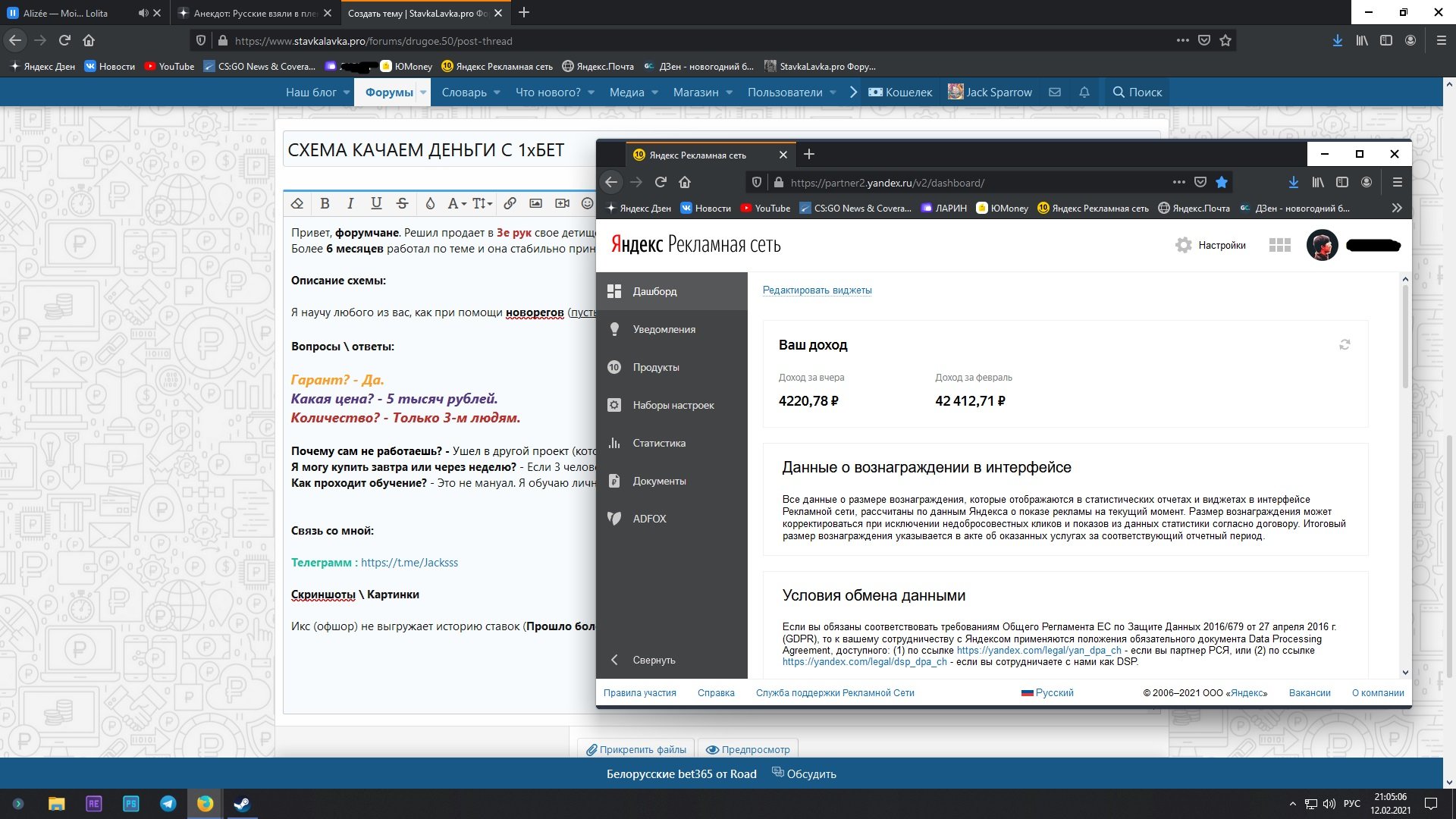Click Вакансии footer link
The image size is (1456, 819).
(1310, 693)
